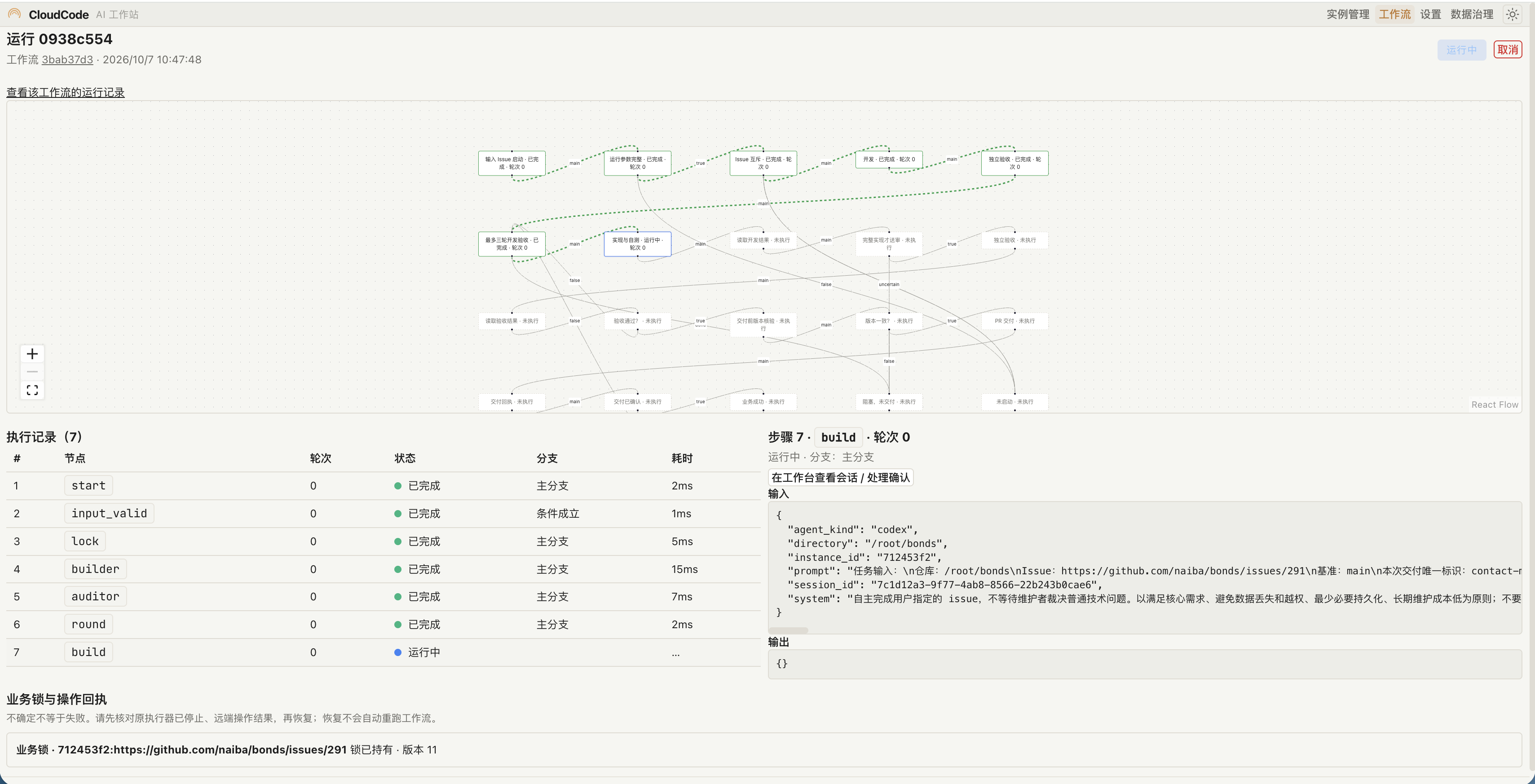1535x784 pixels.
Task: Select the round execution row
Action: 383,624
